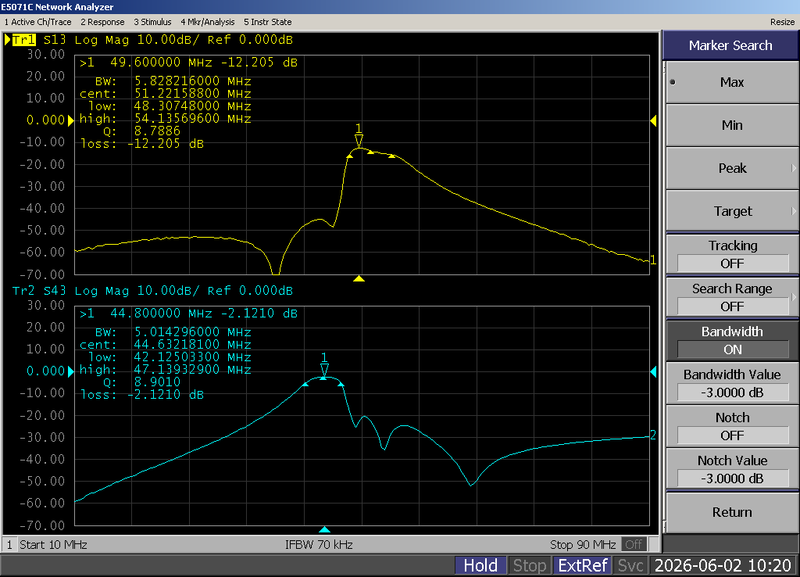Open the Stimulus menu
Image resolution: width=800 pixels, height=577 pixels.
[x=153, y=22]
